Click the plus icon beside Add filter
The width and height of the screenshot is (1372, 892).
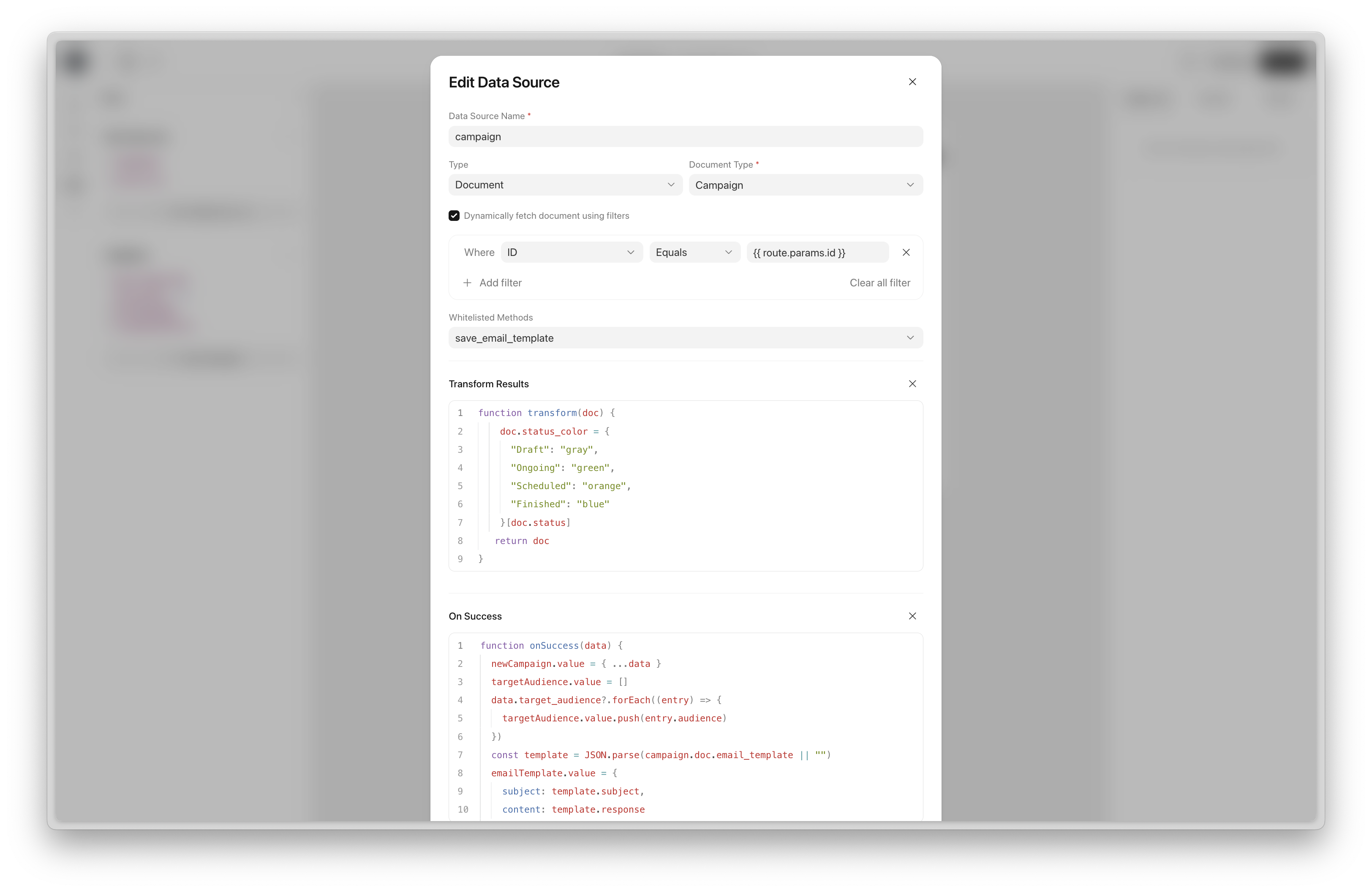tap(467, 283)
